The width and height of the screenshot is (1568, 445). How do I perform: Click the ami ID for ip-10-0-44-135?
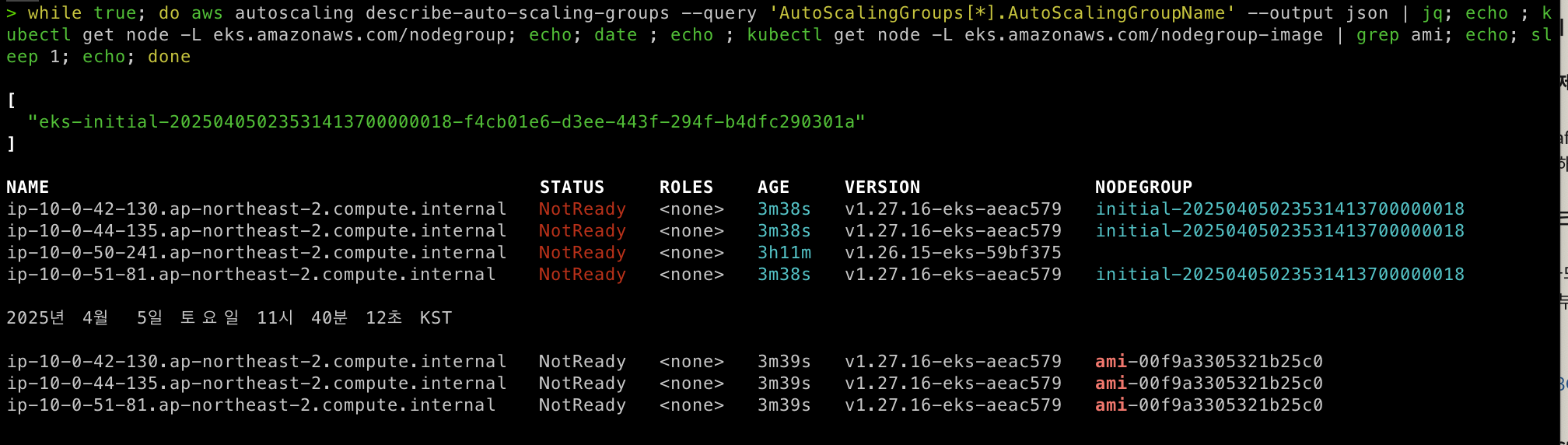click(x=1209, y=384)
